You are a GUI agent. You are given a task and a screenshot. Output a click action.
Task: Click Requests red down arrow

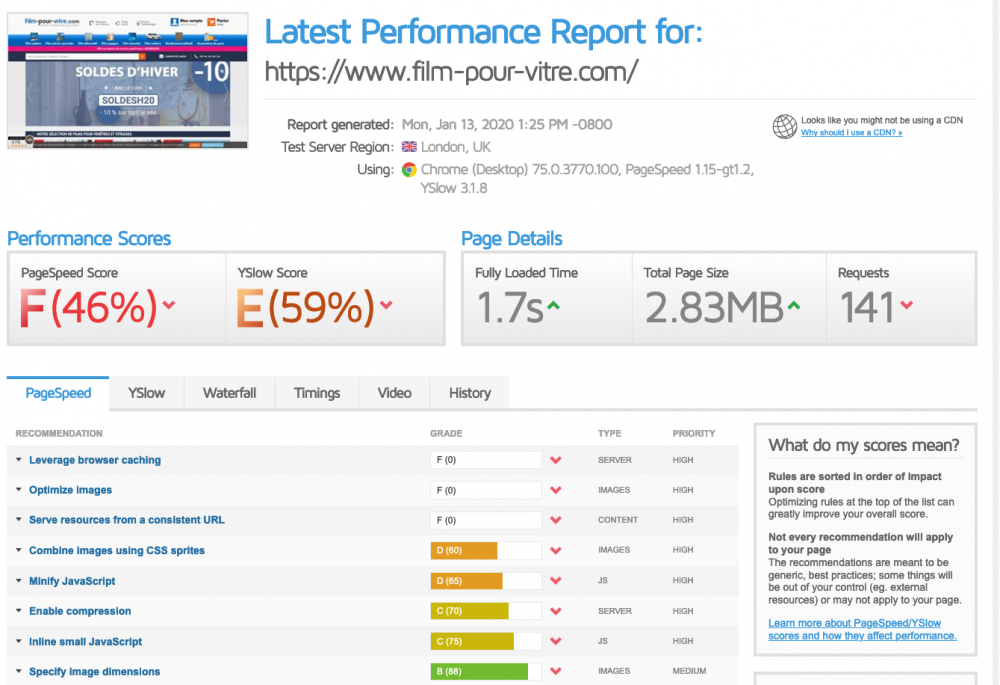tap(906, 305)
